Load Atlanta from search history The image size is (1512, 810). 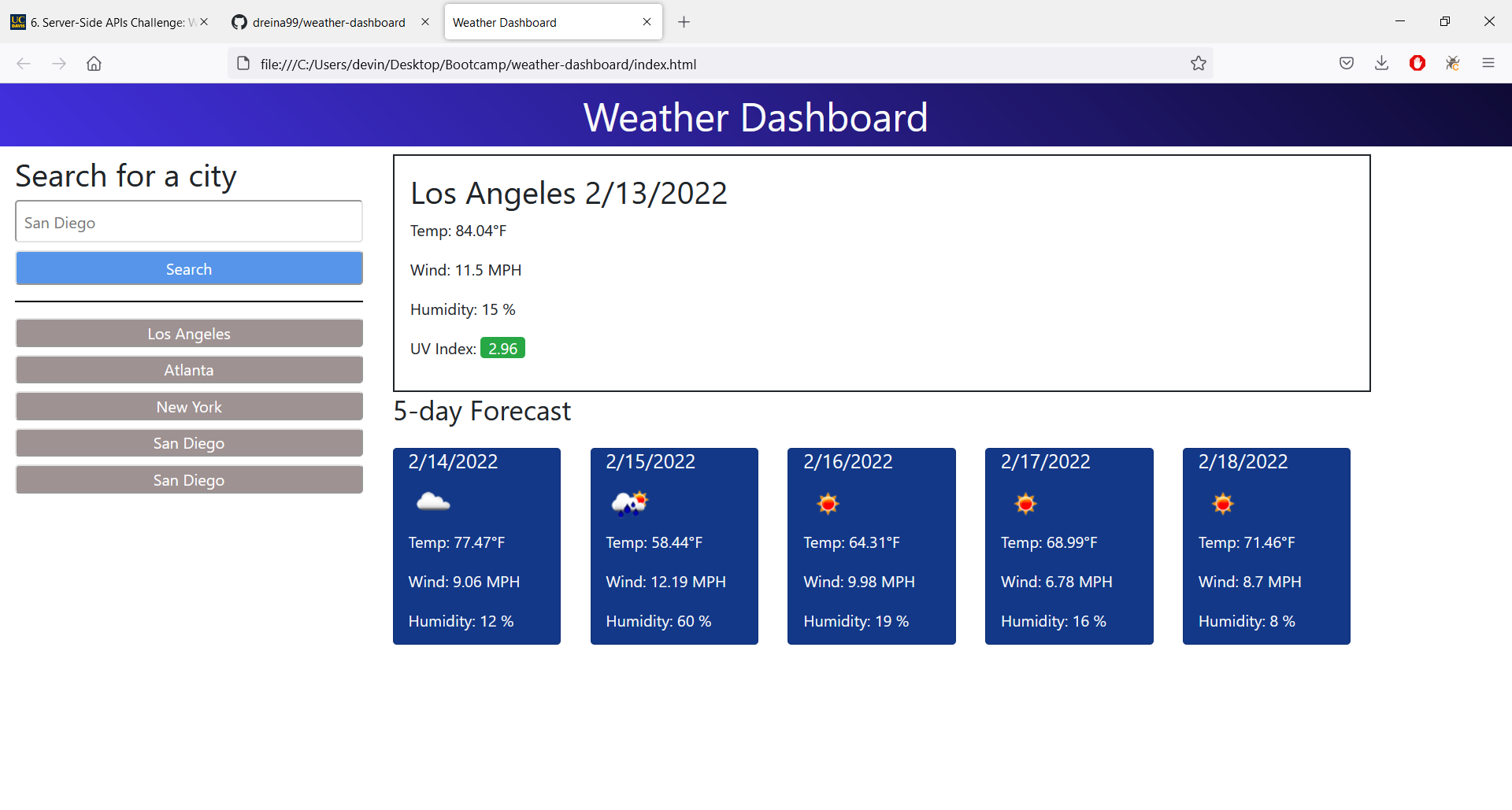coord(189,369)
